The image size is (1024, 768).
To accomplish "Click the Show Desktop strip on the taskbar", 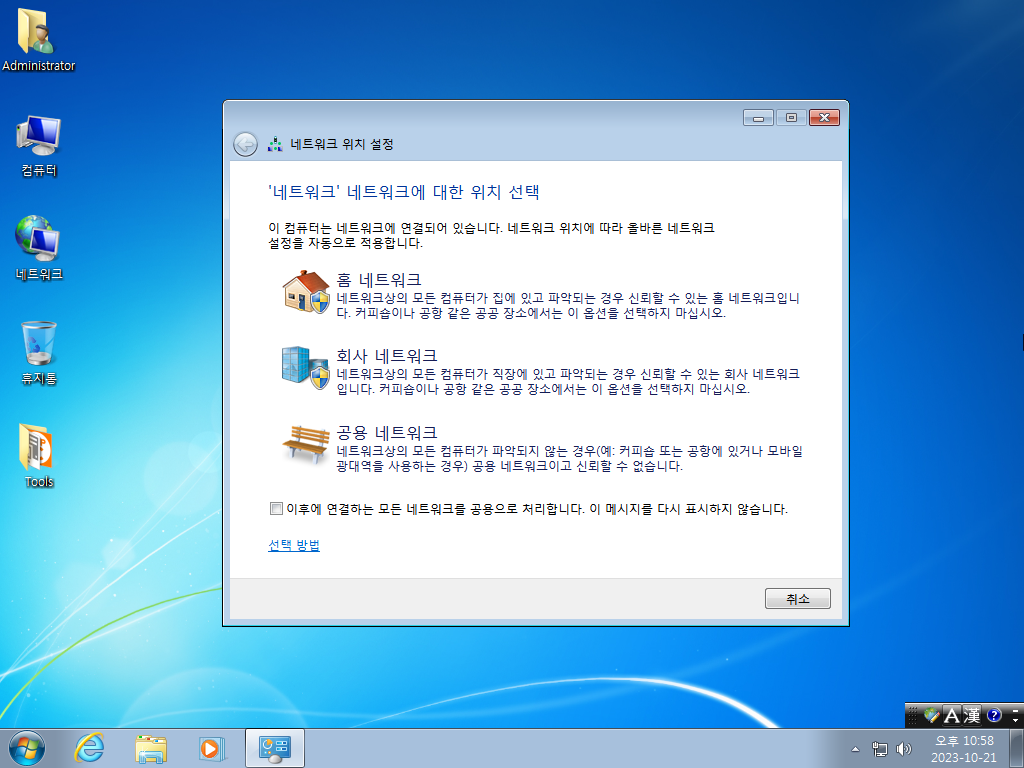I will [x=1017, y=749].
